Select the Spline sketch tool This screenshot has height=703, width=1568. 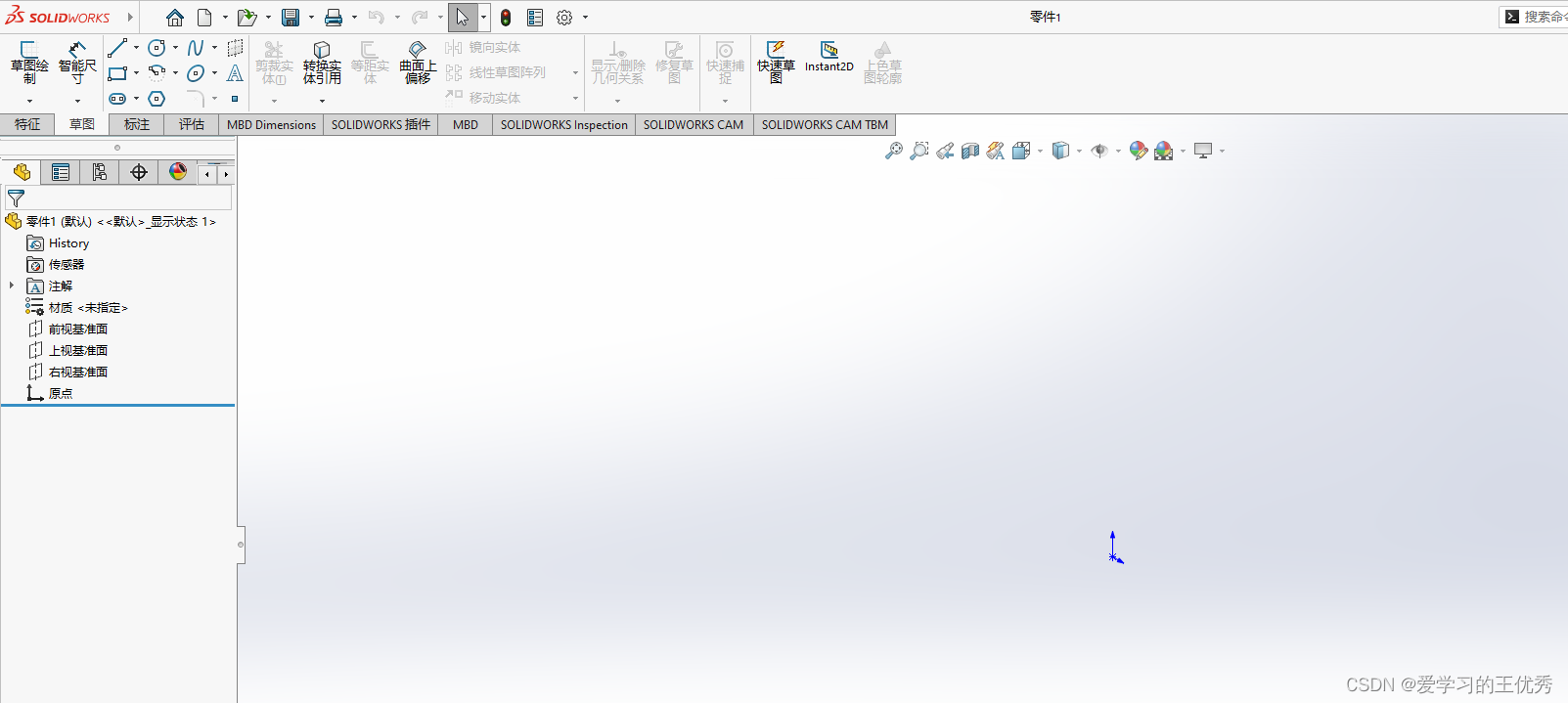196,48
